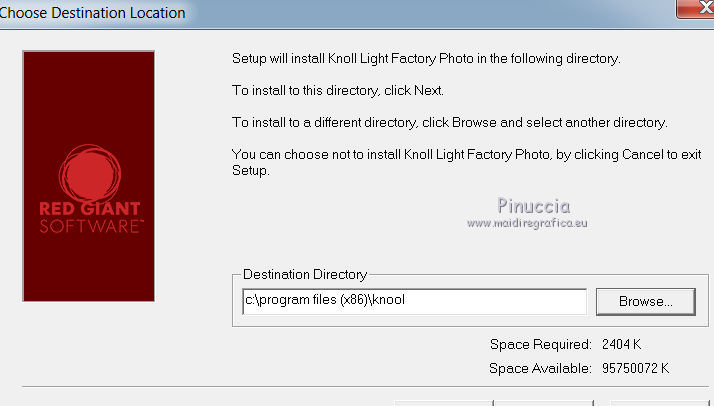Click the "Setup will install Knoll Light Factory" line
The image size is (714, 406).
[x=426, y=58]
